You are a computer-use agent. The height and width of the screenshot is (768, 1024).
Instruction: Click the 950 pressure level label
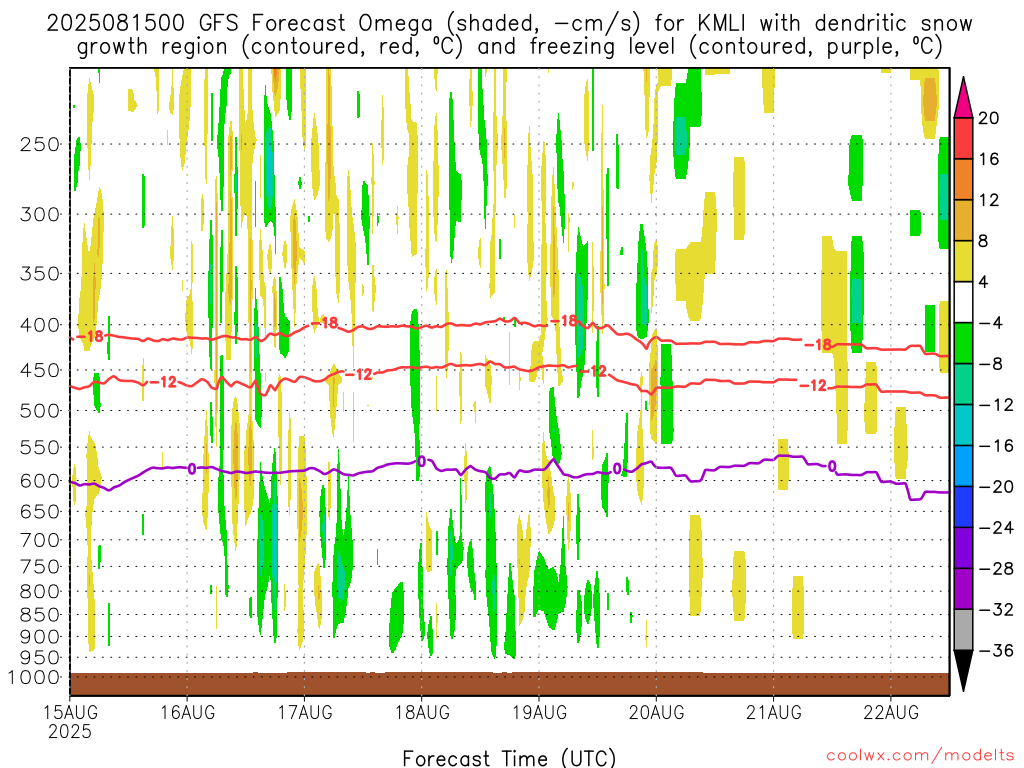40,658
